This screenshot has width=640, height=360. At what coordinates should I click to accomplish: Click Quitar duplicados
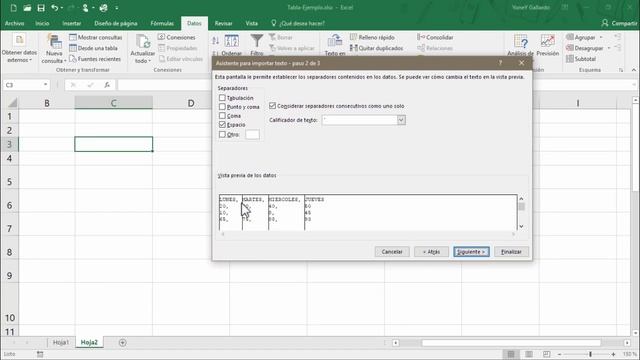(x=376, y=48)
